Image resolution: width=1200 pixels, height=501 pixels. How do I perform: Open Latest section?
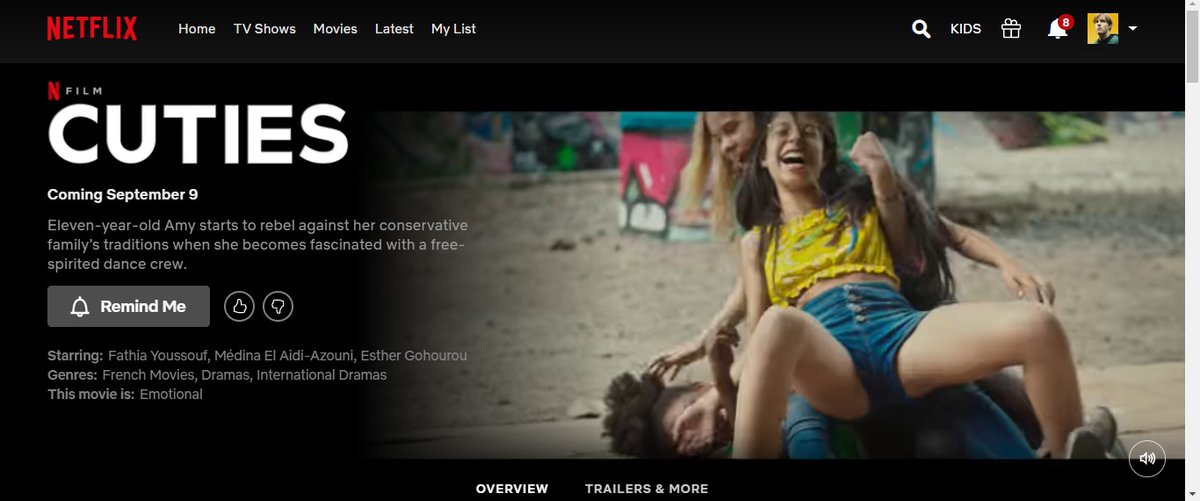pyautogui.click(x=394, y=29)
